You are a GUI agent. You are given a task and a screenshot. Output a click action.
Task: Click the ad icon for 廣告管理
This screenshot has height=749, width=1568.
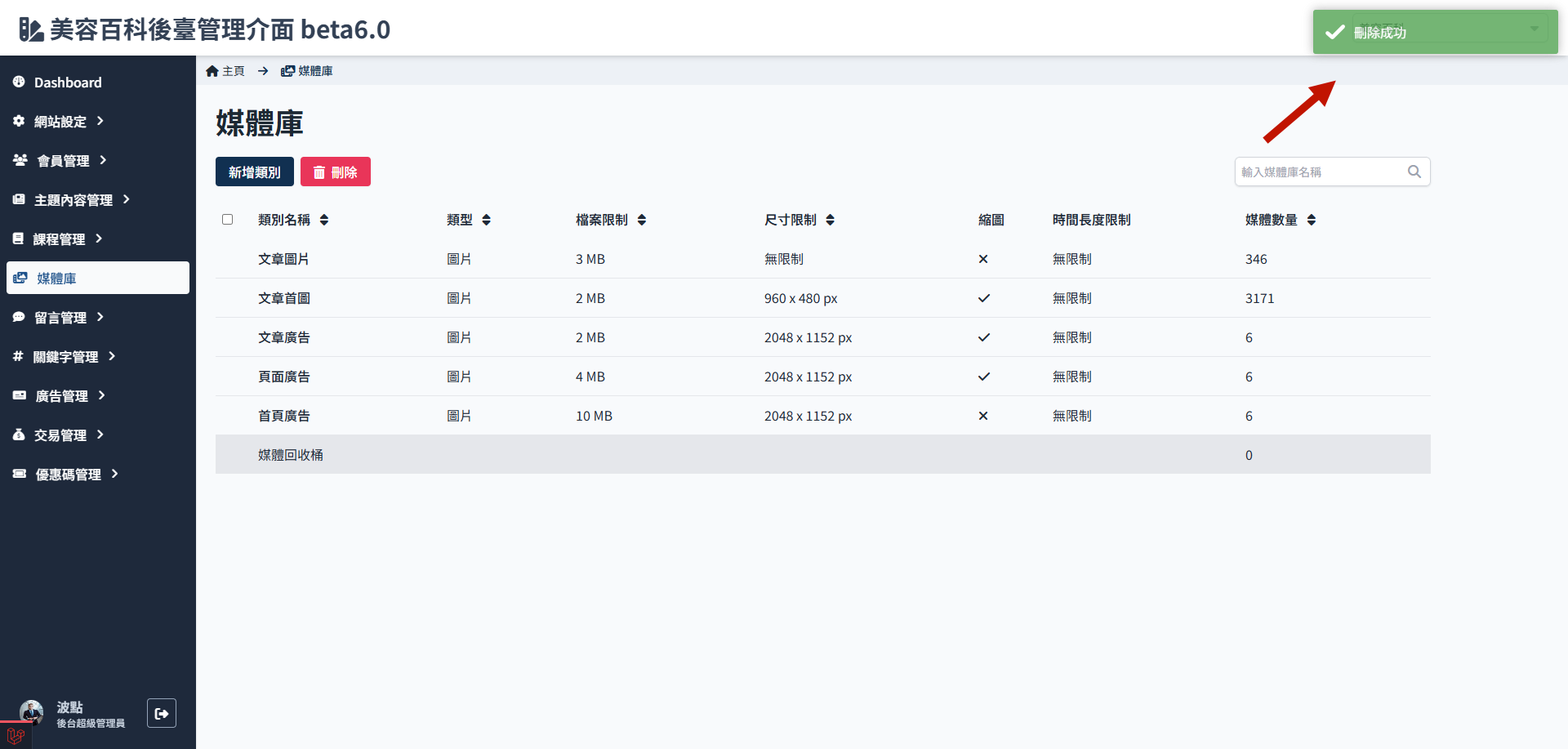pos(20,395)
